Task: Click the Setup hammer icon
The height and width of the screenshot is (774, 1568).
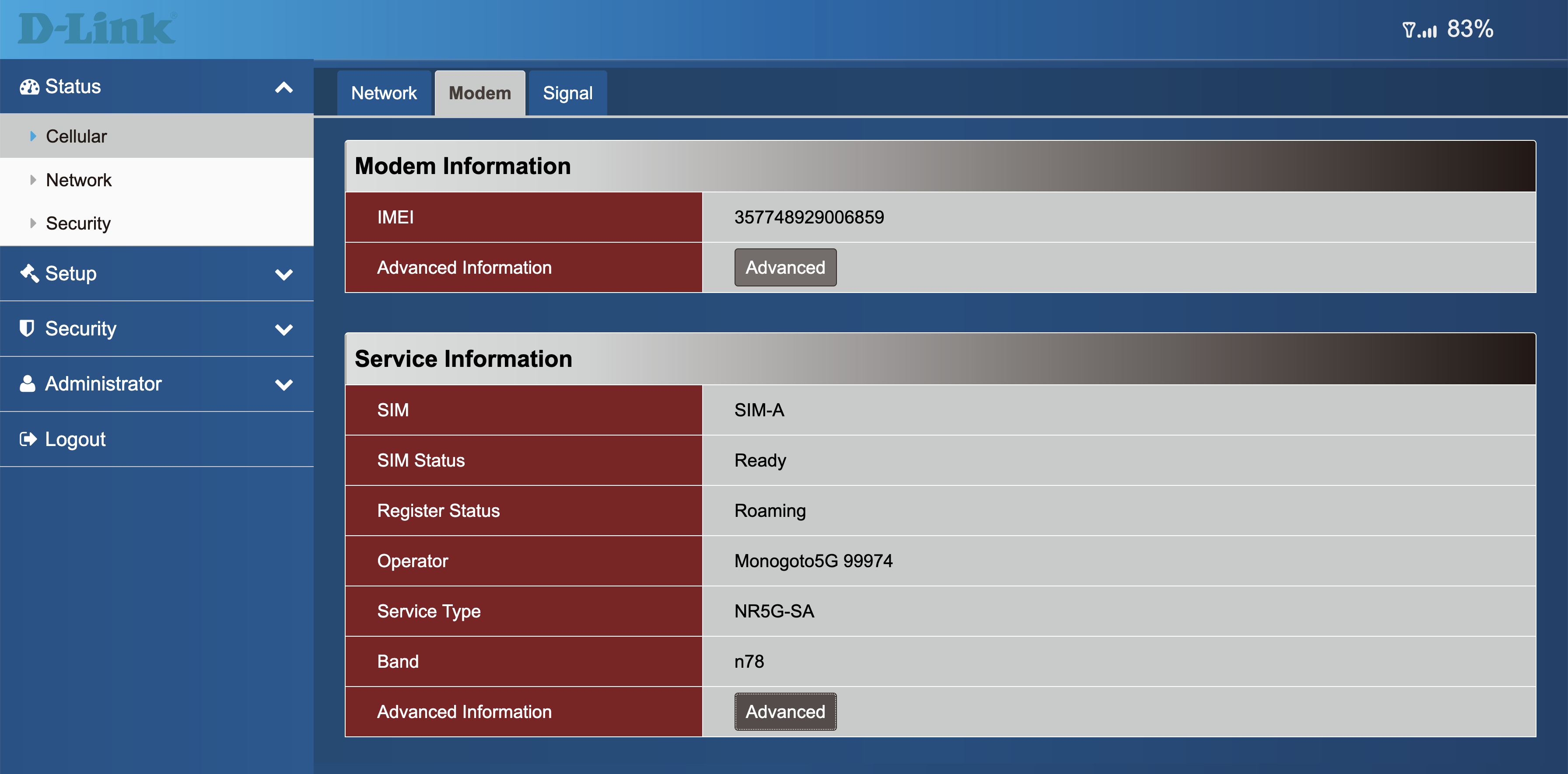Action: pyautogui.click(x=28, y=274)
